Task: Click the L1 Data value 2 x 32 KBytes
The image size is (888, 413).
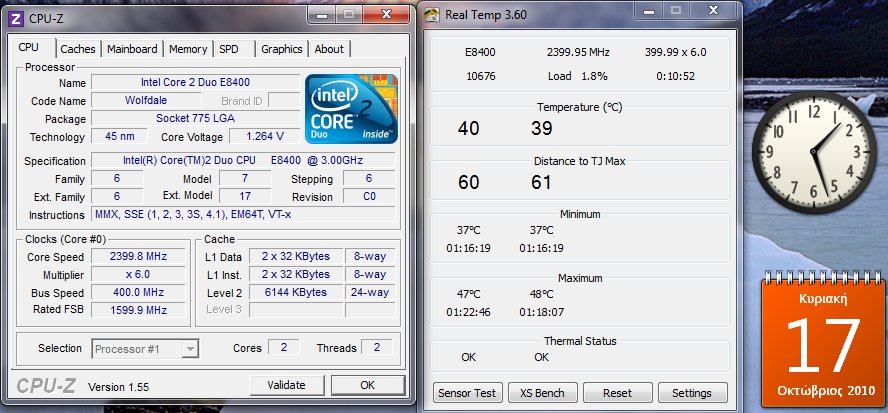Action: click(x=296, y=256)
